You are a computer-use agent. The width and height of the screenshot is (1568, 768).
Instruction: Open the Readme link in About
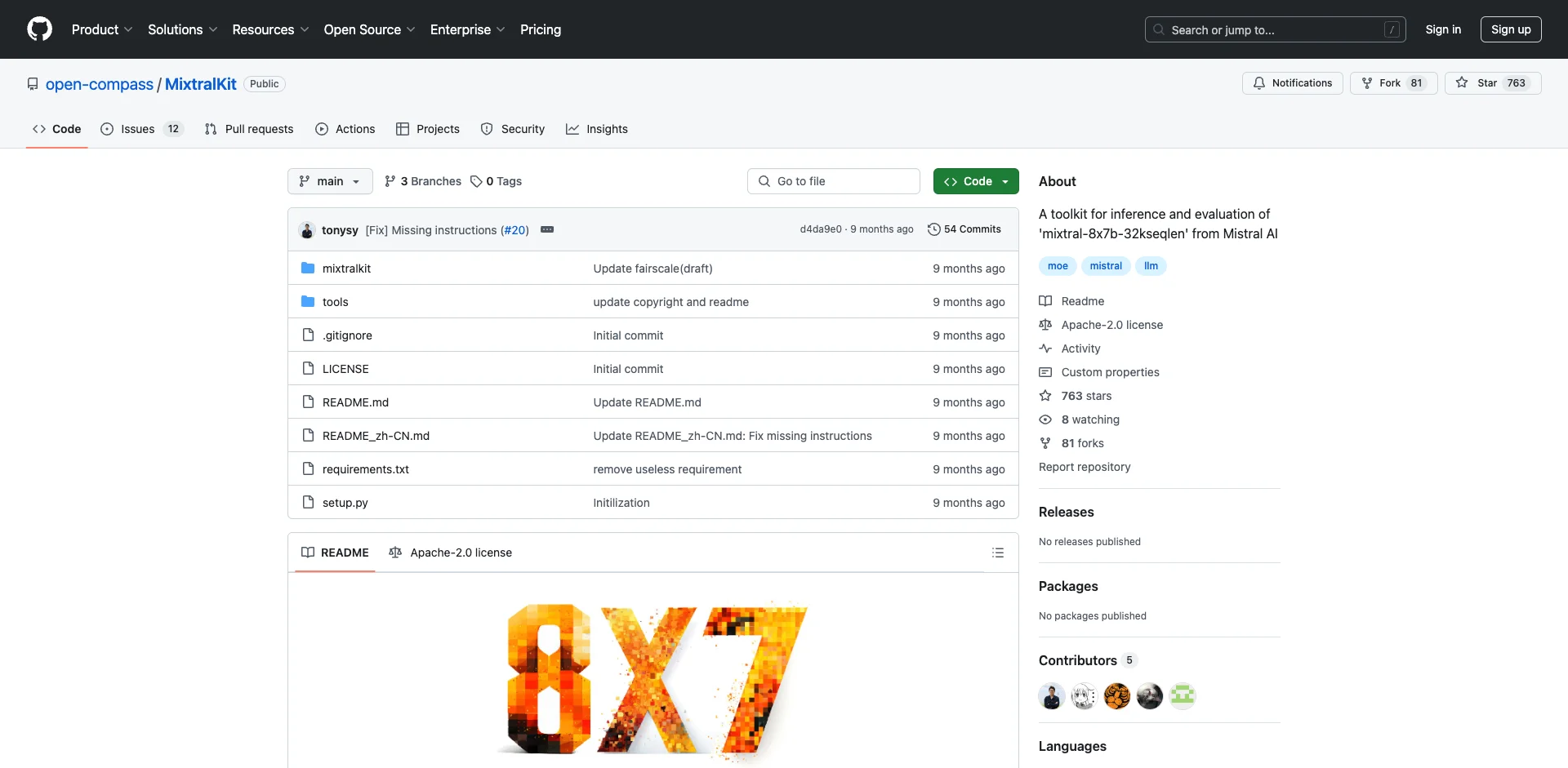click(x=1071, y=301)
